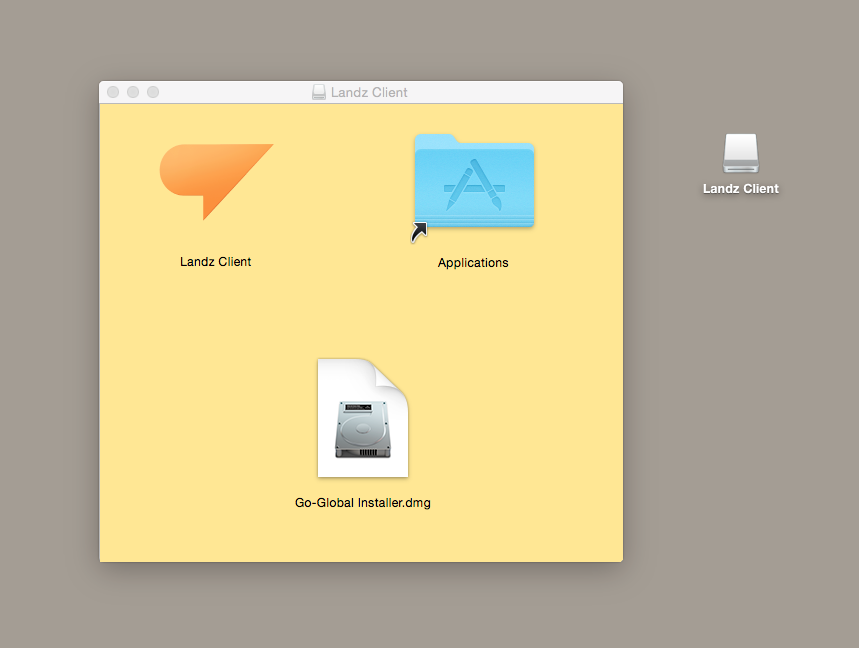Select the orange Landz Client app icon
The height and width of the screenshot is (648, 859).
(x=216, y=181)
